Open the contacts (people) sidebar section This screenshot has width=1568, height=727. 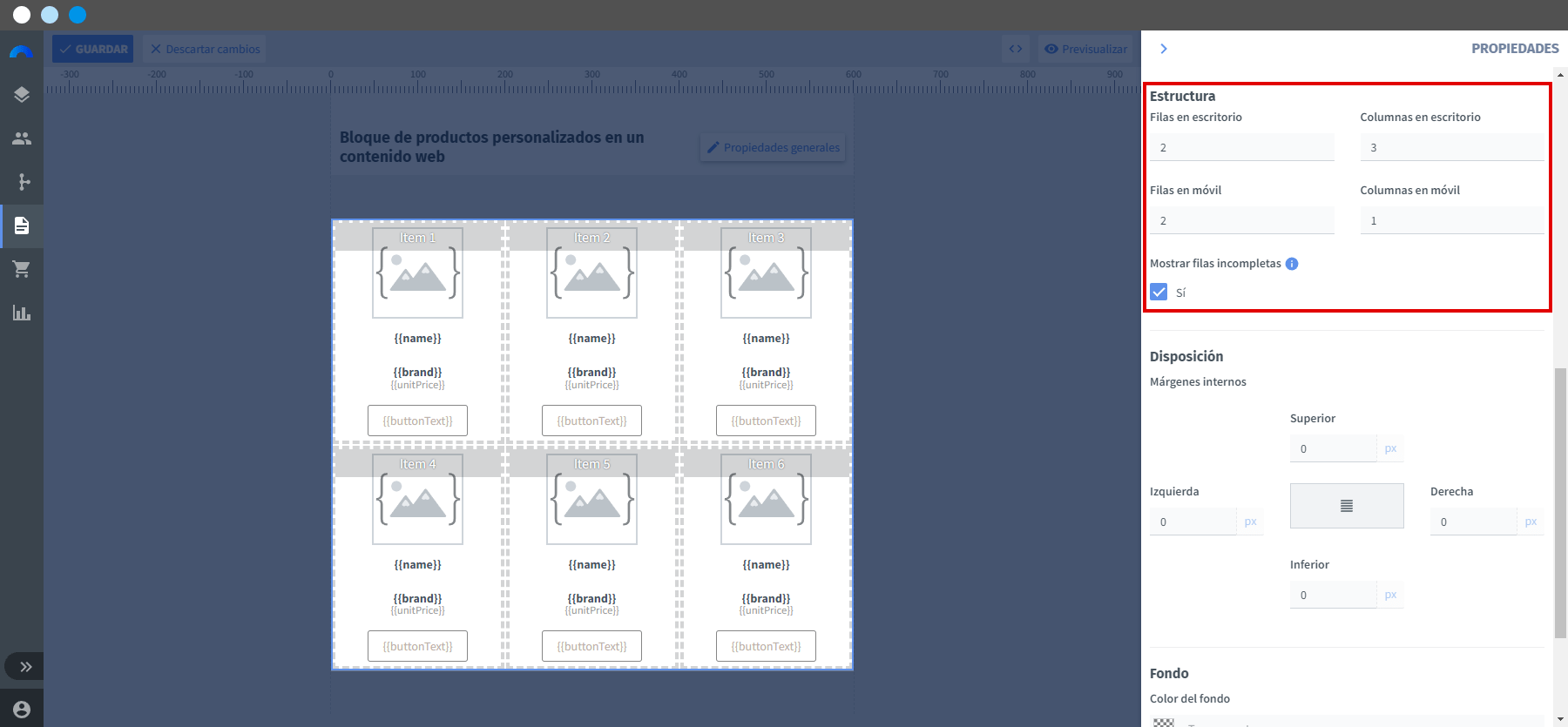22,138
